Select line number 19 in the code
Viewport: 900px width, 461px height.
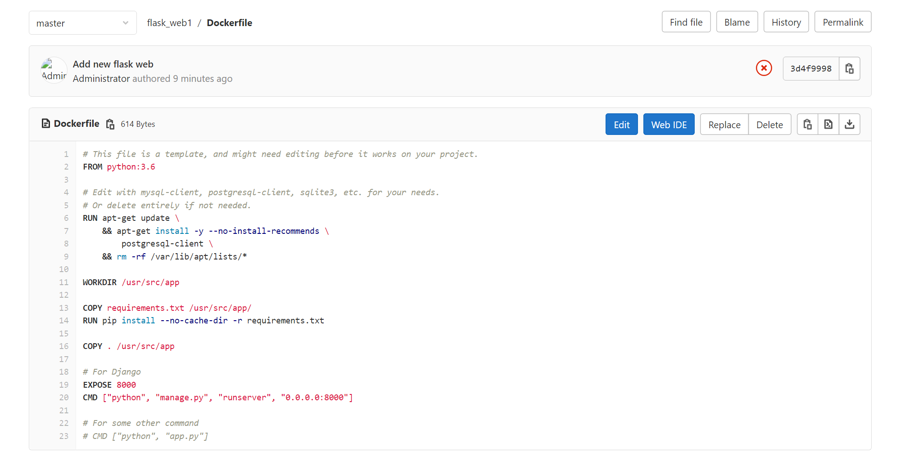[65, 385]
